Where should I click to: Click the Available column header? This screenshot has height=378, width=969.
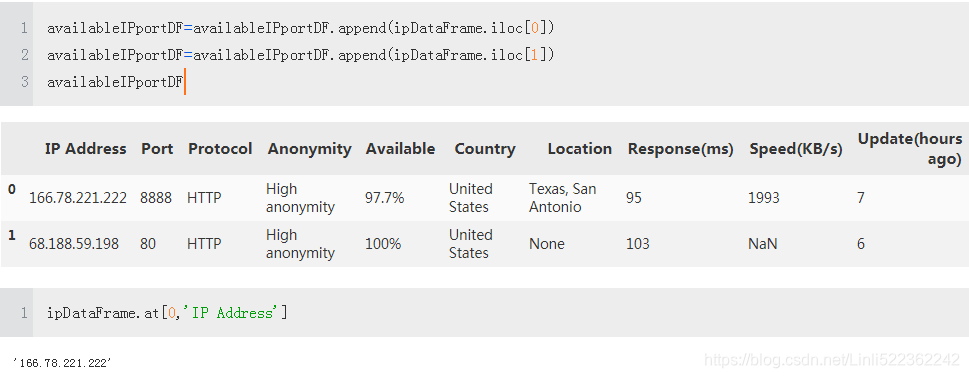point(400,149)
